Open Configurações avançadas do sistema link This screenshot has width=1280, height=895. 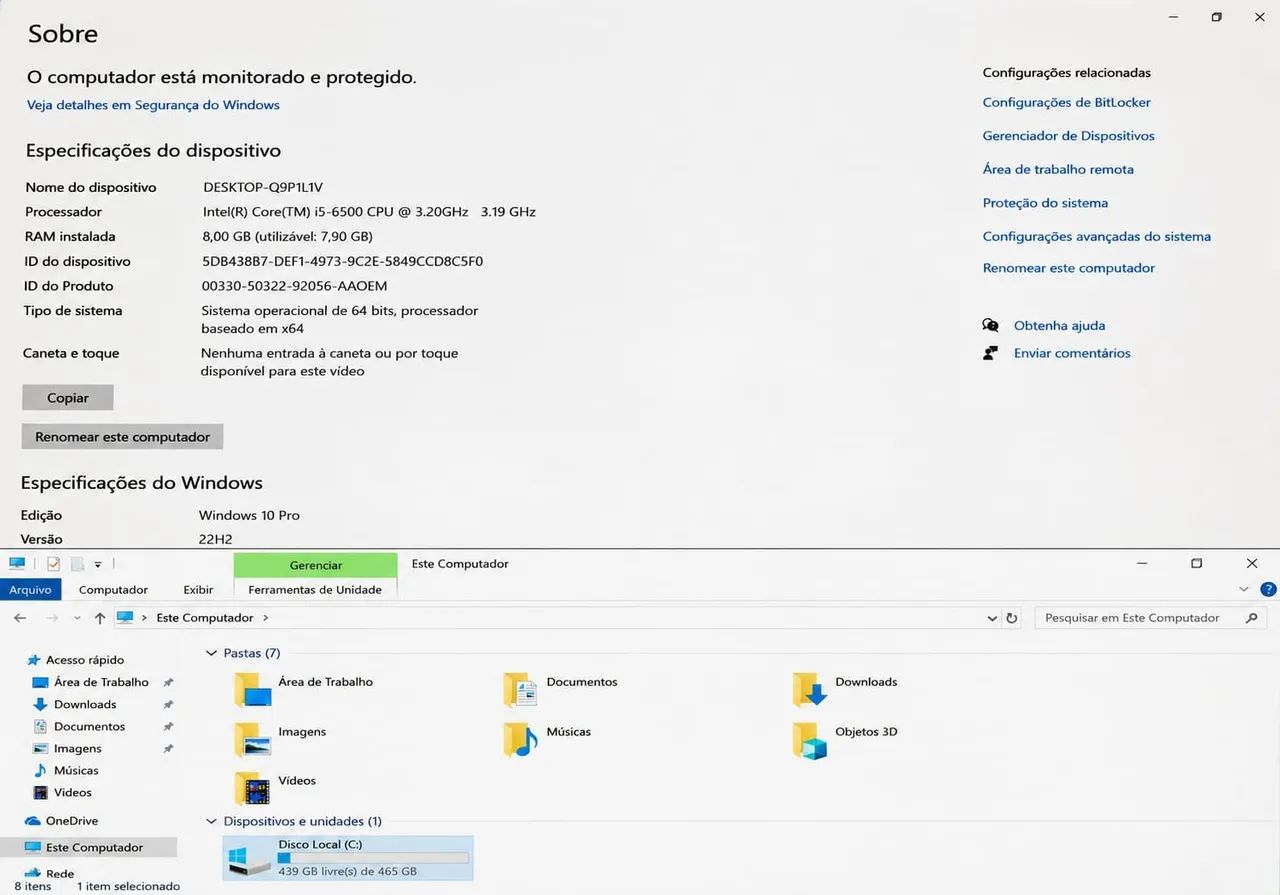[x=1096, y=237]
